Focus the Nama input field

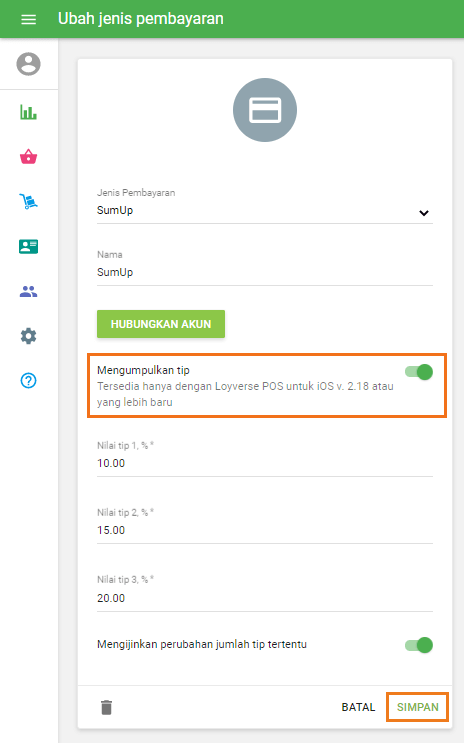tap(265, 272)
